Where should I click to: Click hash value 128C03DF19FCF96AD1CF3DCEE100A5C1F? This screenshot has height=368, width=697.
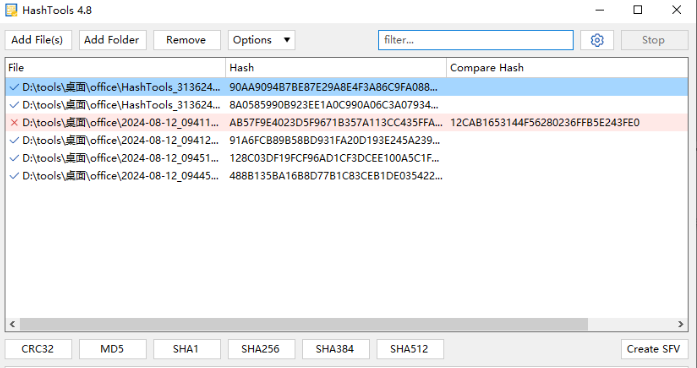[334, 158]
